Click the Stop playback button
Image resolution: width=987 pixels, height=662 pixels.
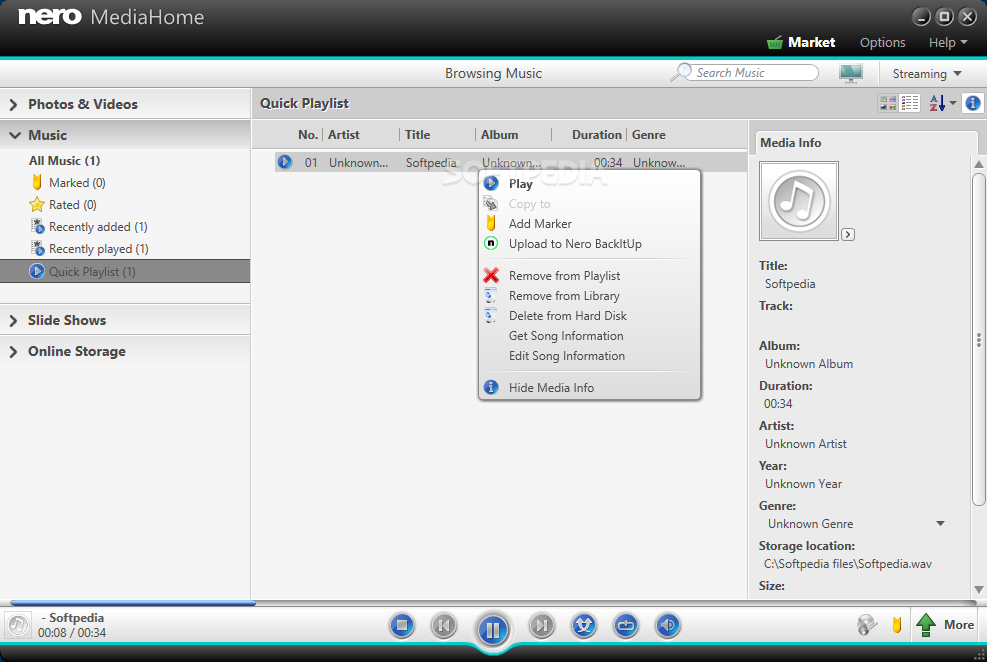(402, 626)
